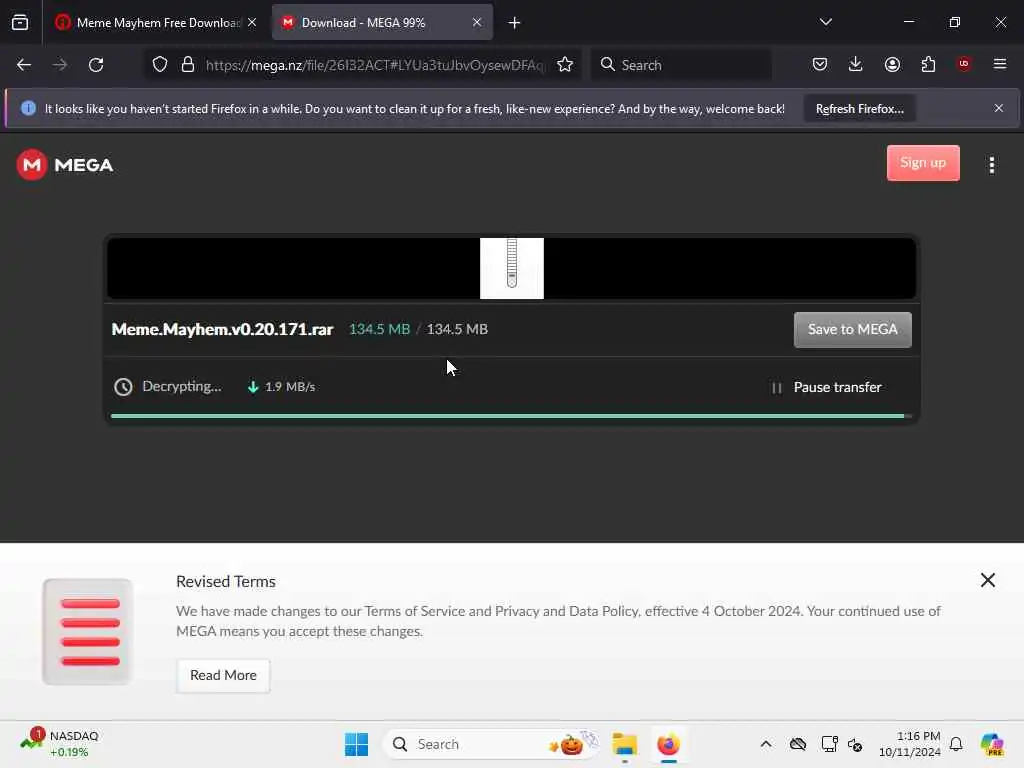This screenshot has width=1024, height=768.
Task: Expand the list all tabs chevron
Action: pyautogui.click(x=825, y=22)
